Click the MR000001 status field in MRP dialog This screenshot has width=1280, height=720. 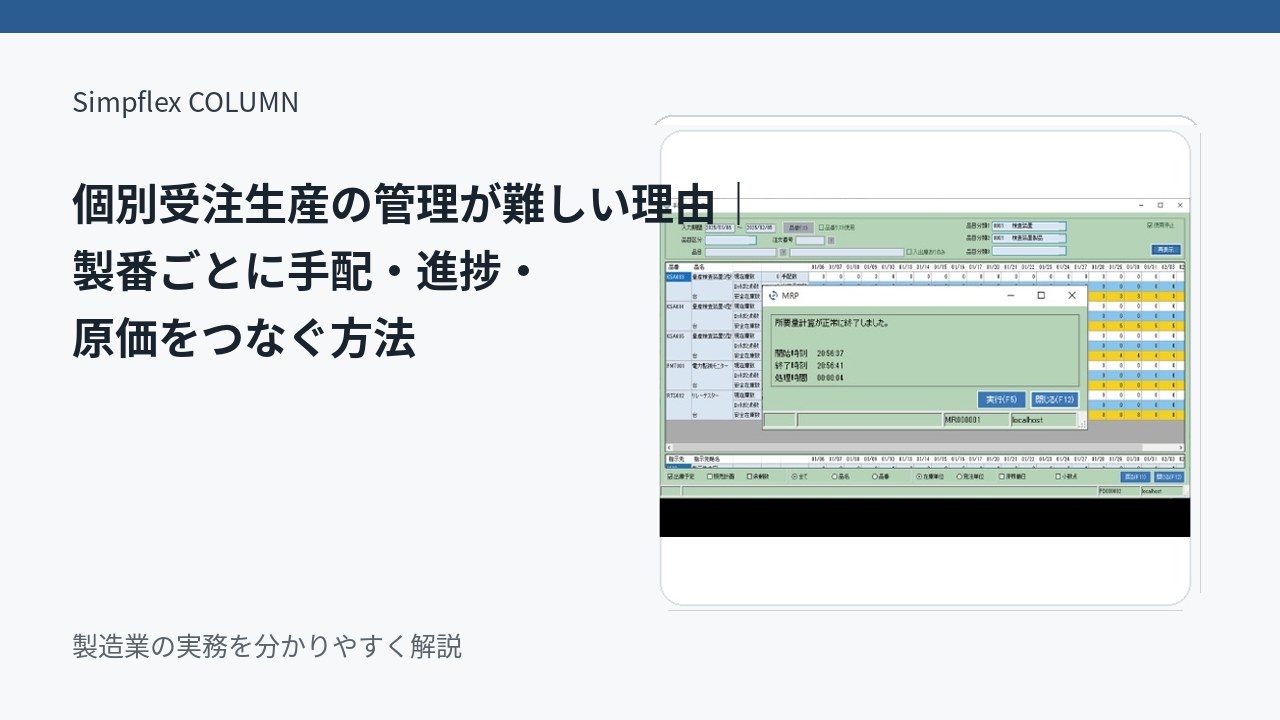coord(975,420)
